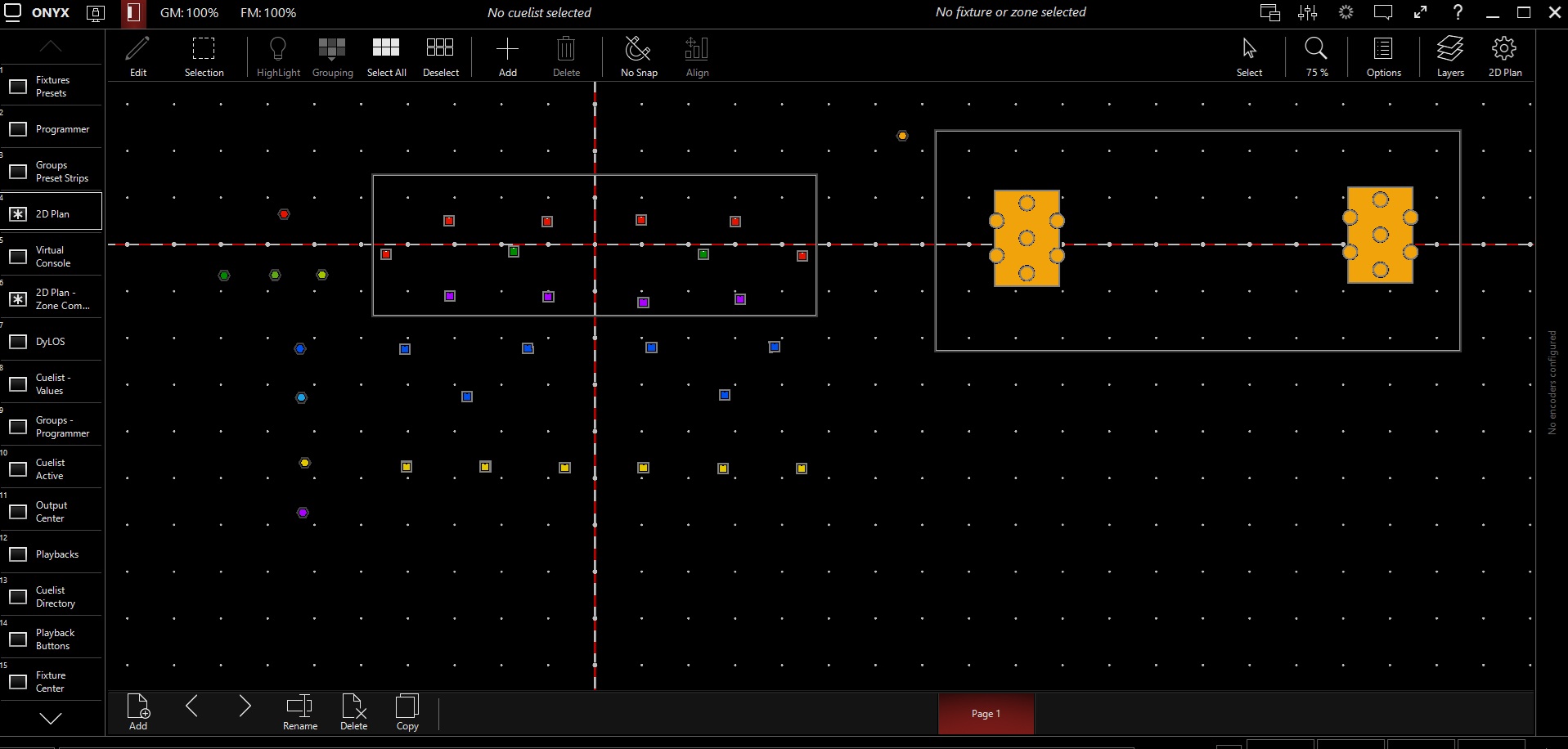Select the lone red circle fixture
Image resolution: width=1568 pixels, height=749 pixels.
click(x=284, y=214)
